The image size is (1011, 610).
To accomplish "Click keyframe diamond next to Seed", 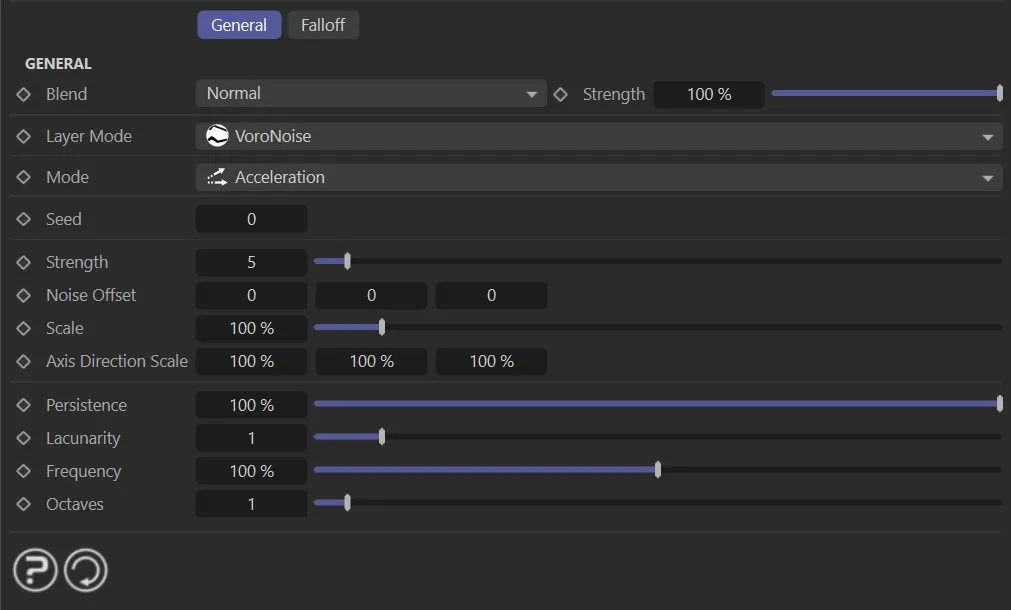I will [24, 219].
